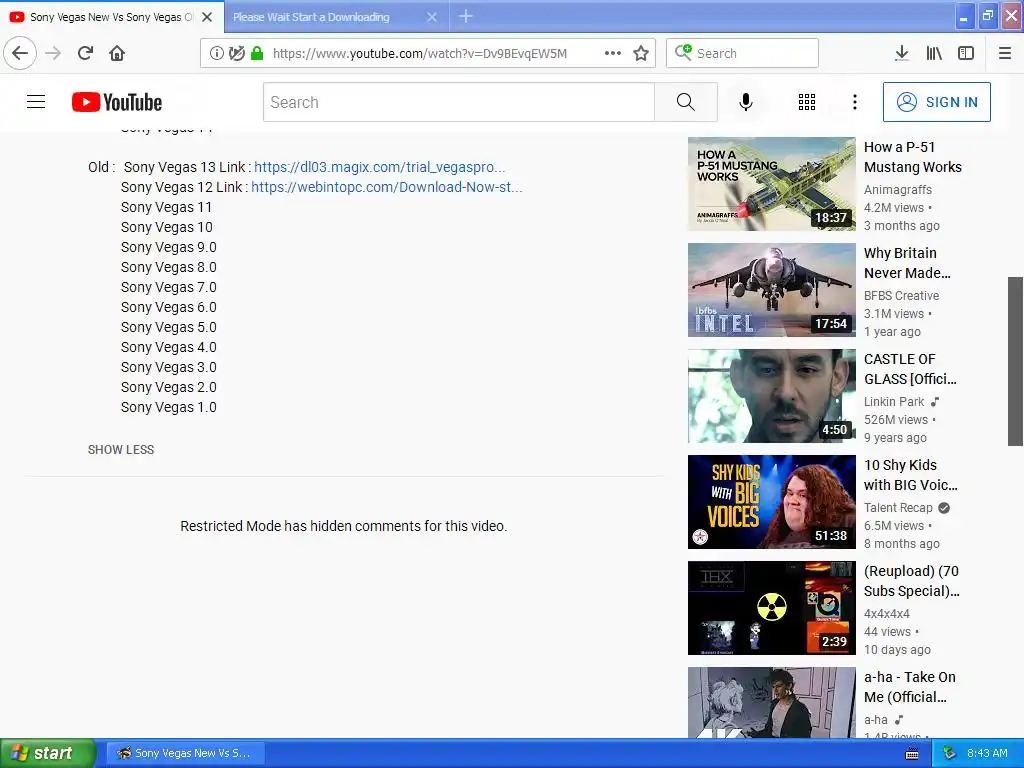Click the CASTLE OF GLASS title text
The height and width of the screenshot is (768, 1024).
click(x=910, y=369)
